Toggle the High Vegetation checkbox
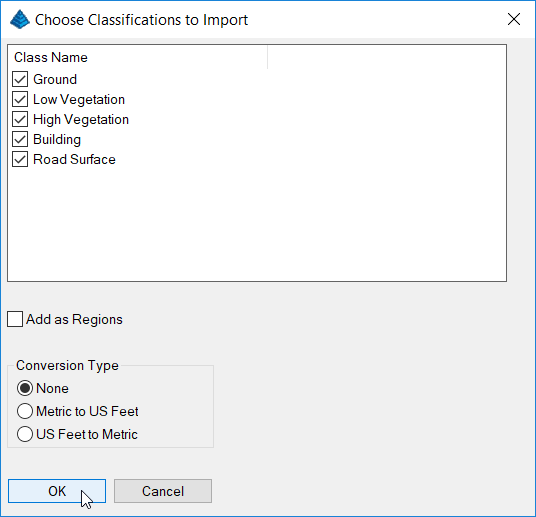 coord(20,119)
